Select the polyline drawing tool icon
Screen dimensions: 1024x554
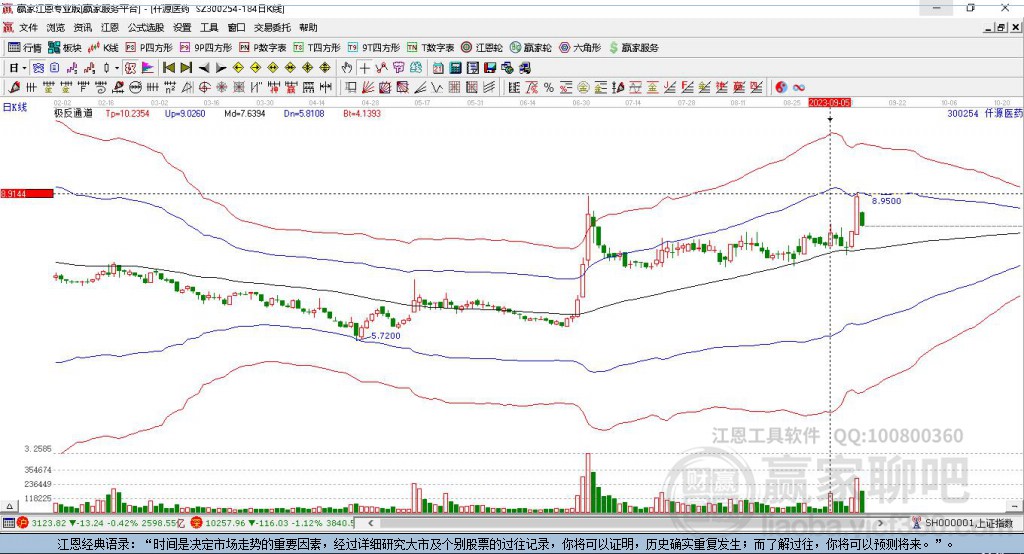(381, 68)
